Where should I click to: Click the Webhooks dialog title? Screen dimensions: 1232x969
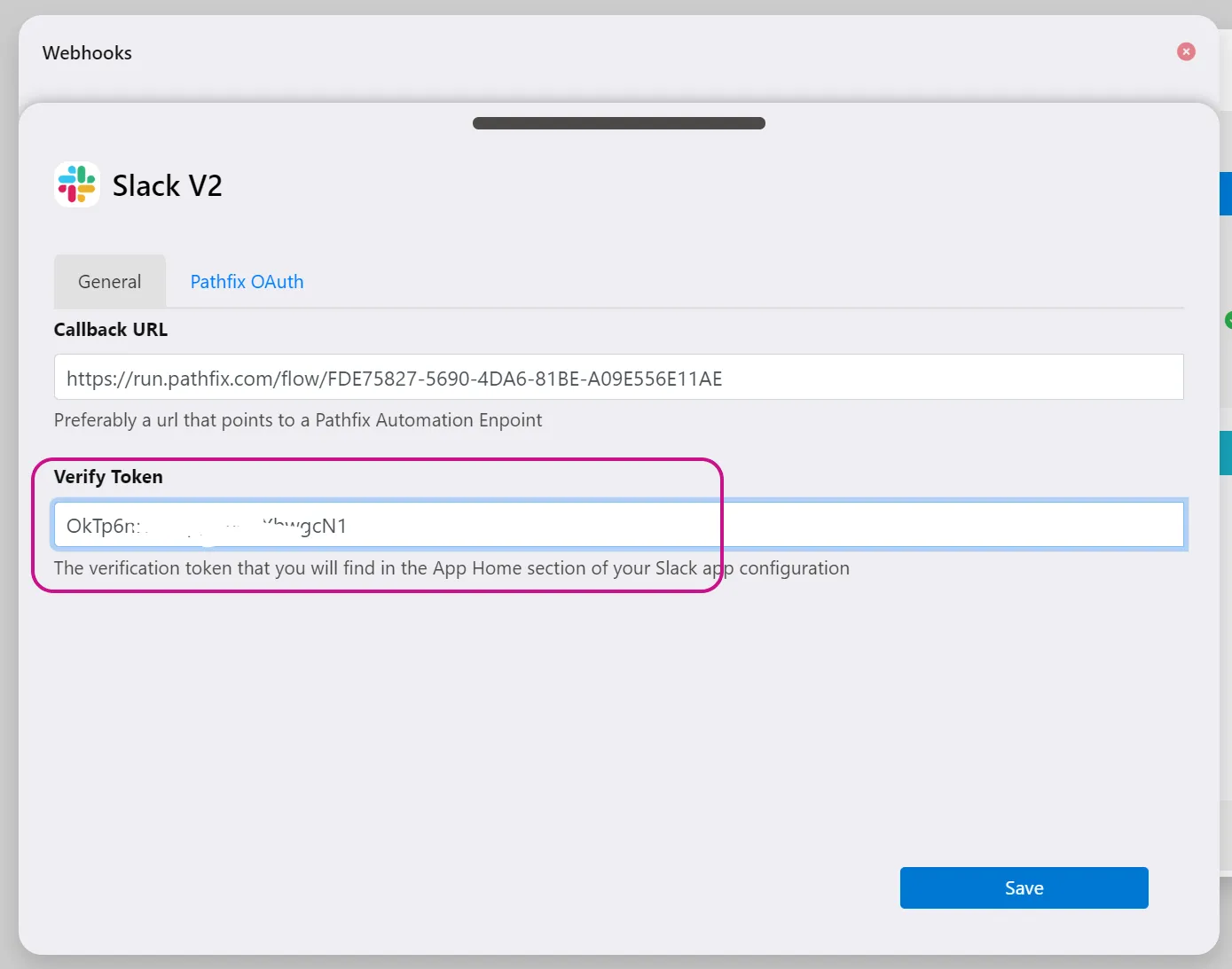pos(87,52)
